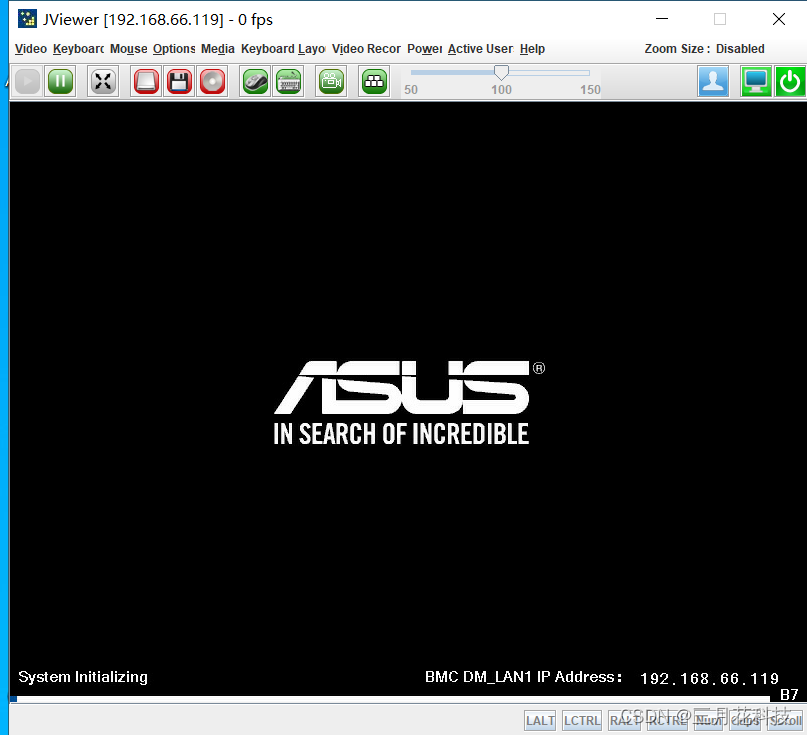Image resolution: width=807 pixels, height=735 pixels.
Task: Open the hard disk redirection icon
Action: click(146, 81)
